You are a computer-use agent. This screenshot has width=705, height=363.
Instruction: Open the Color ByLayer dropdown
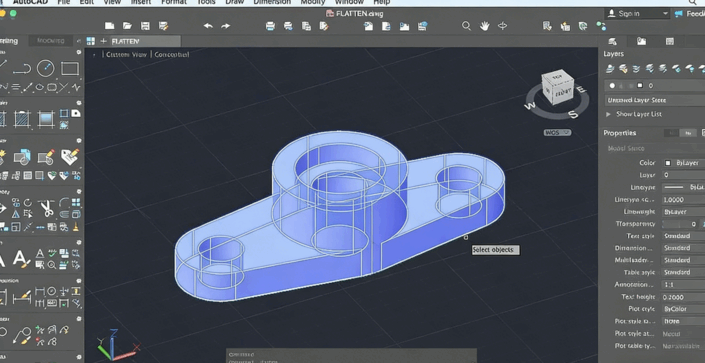pos(683,163)
